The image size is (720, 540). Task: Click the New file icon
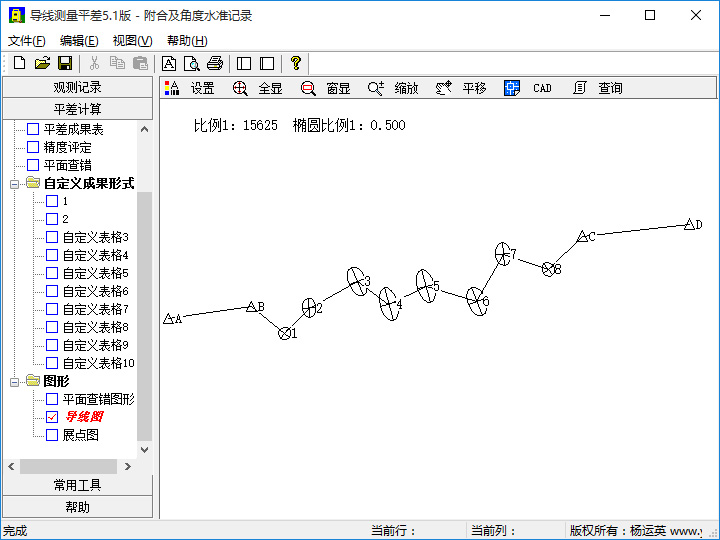(x=19, y=63)
